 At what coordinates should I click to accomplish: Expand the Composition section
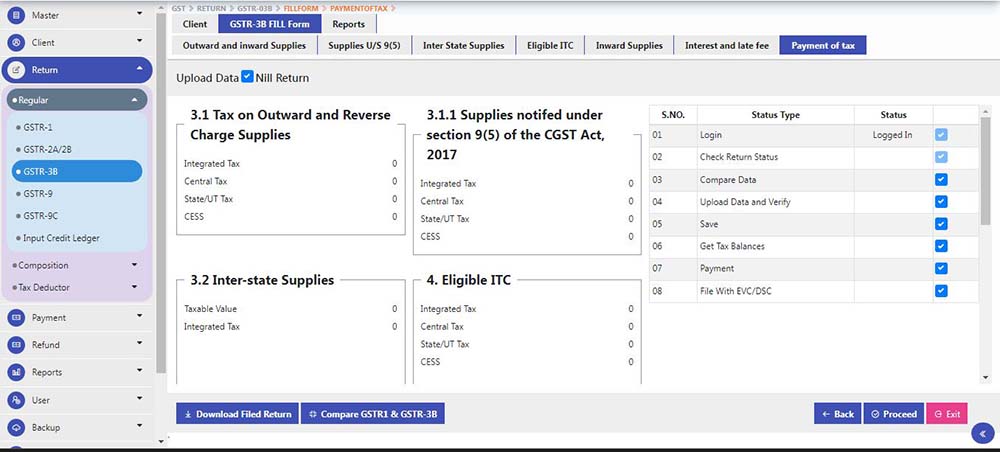point(133,265)
